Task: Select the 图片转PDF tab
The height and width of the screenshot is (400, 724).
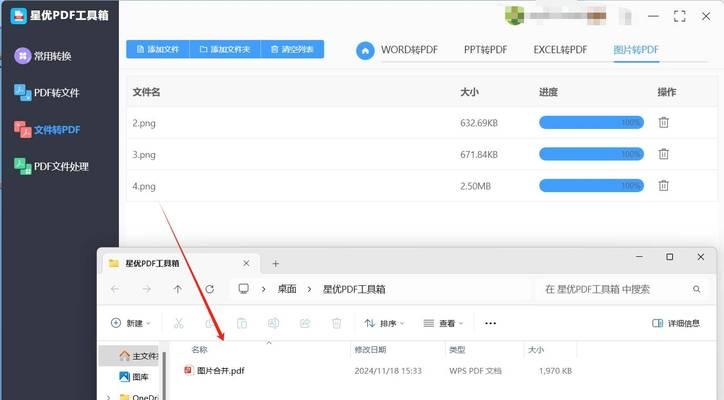Action: click(x=636, y=50)
